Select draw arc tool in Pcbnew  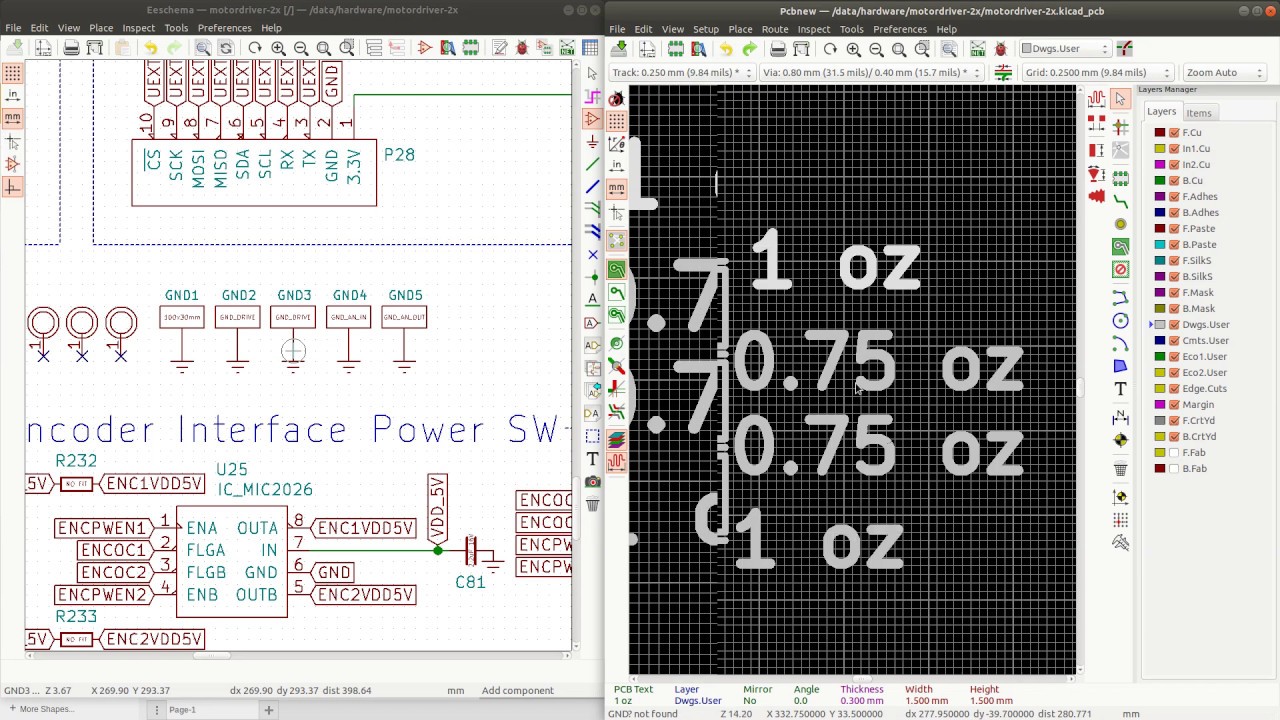[1120, 344]
